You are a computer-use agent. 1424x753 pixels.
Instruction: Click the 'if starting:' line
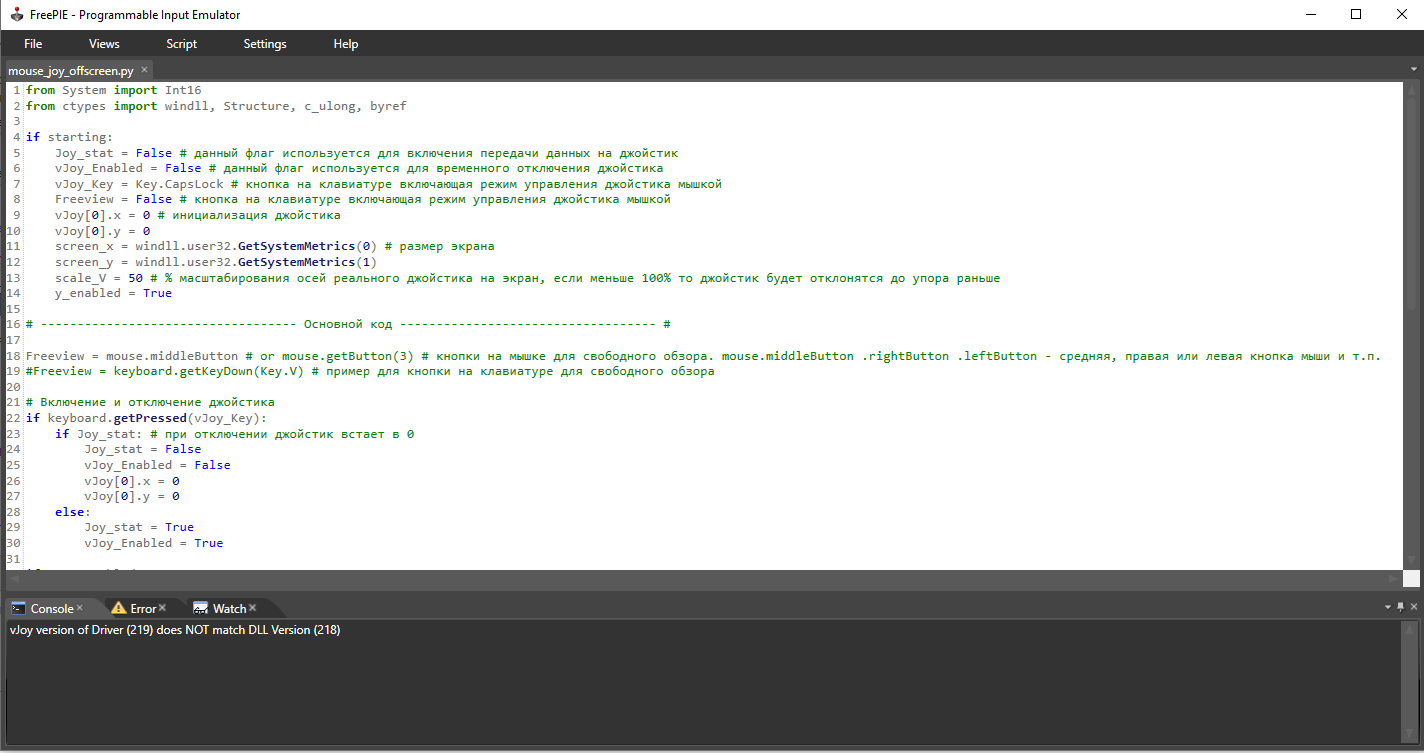tap(69, 137)
